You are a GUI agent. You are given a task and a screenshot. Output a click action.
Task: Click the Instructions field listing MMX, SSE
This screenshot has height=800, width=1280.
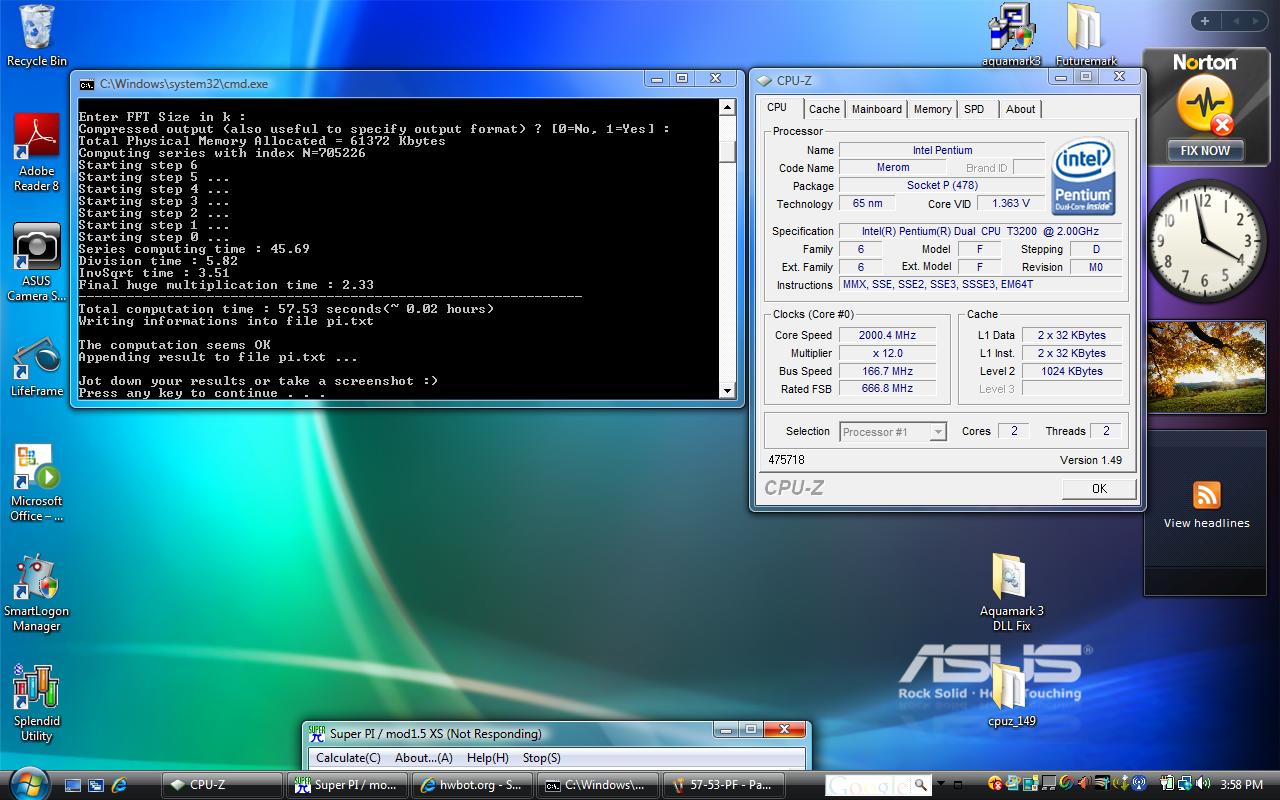pos(981,285)
